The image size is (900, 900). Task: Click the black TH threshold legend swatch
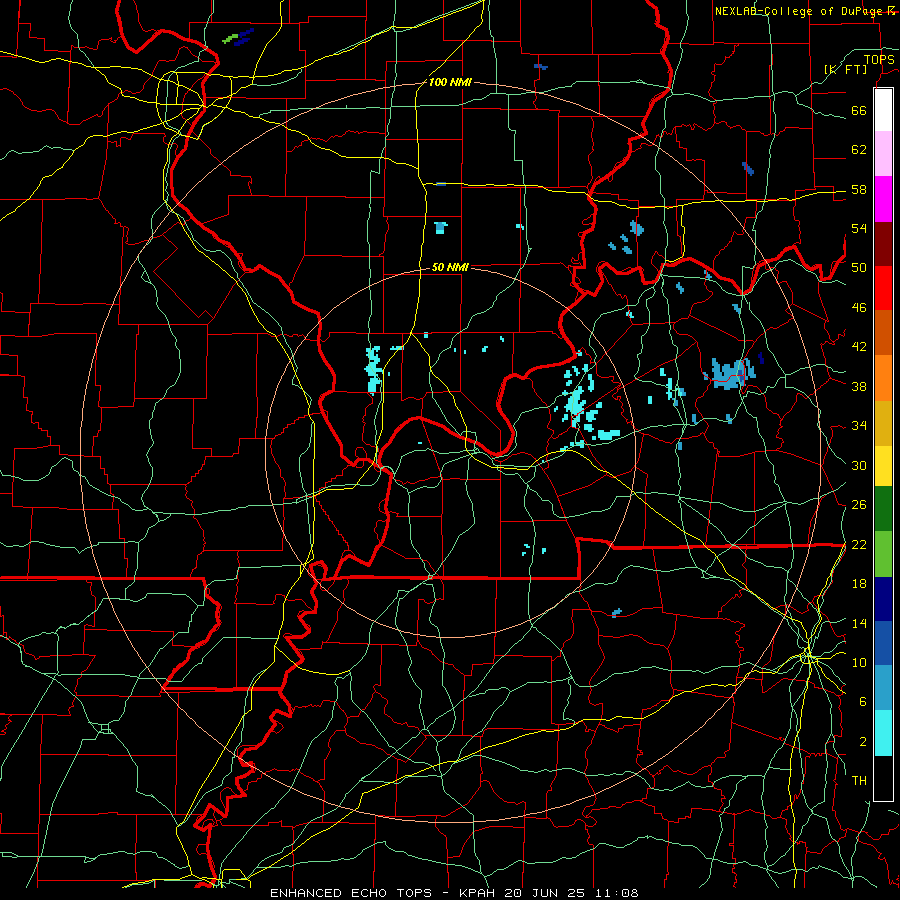[883, 778]
